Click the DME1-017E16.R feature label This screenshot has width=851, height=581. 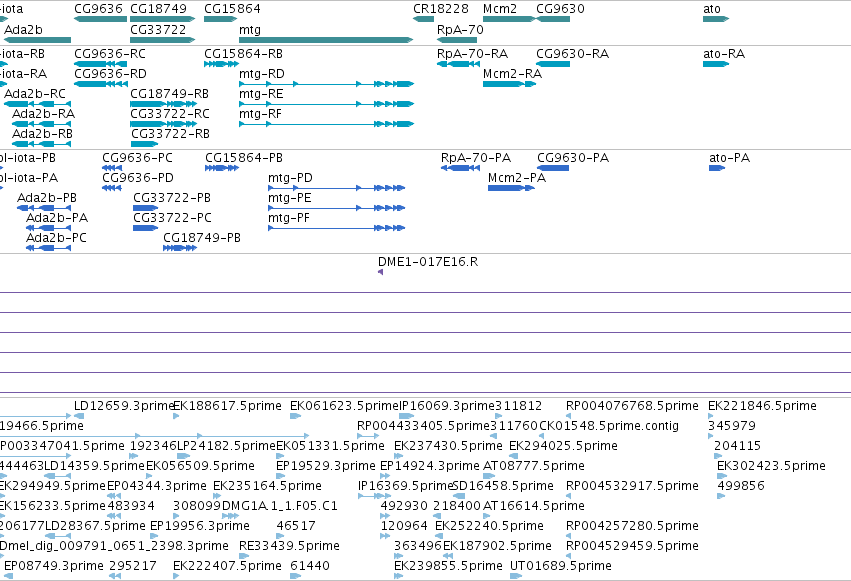[428, 262]
